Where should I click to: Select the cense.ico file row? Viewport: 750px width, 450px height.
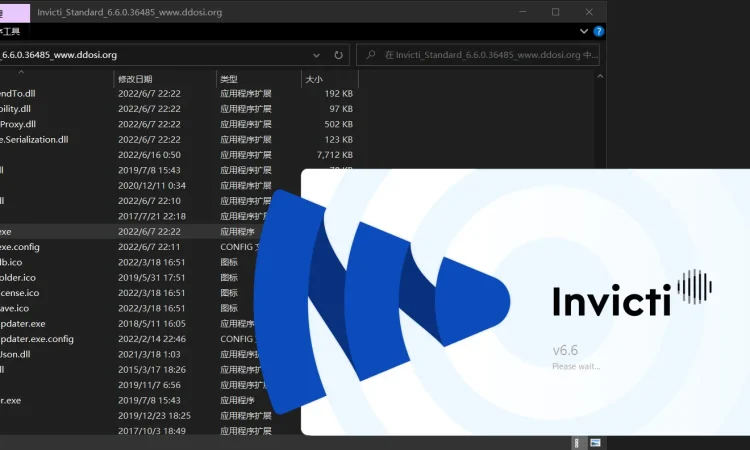[127, 293]
